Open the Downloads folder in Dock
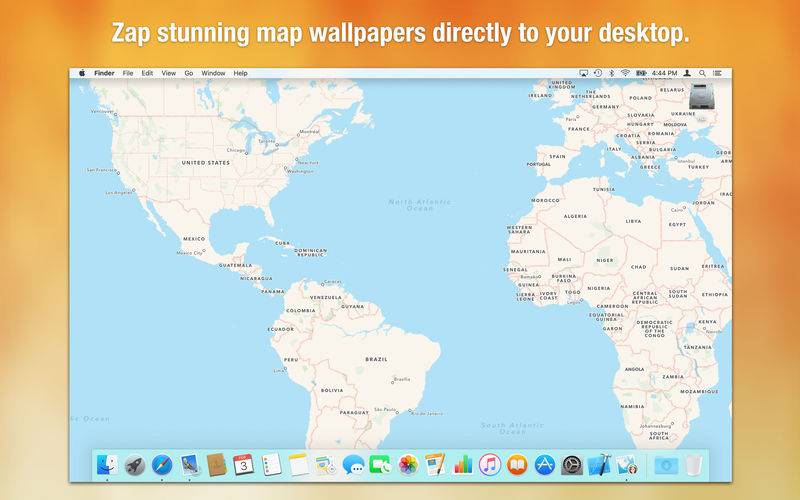The height and width of the screenshot is (500, 800). (x=667, y=465)
